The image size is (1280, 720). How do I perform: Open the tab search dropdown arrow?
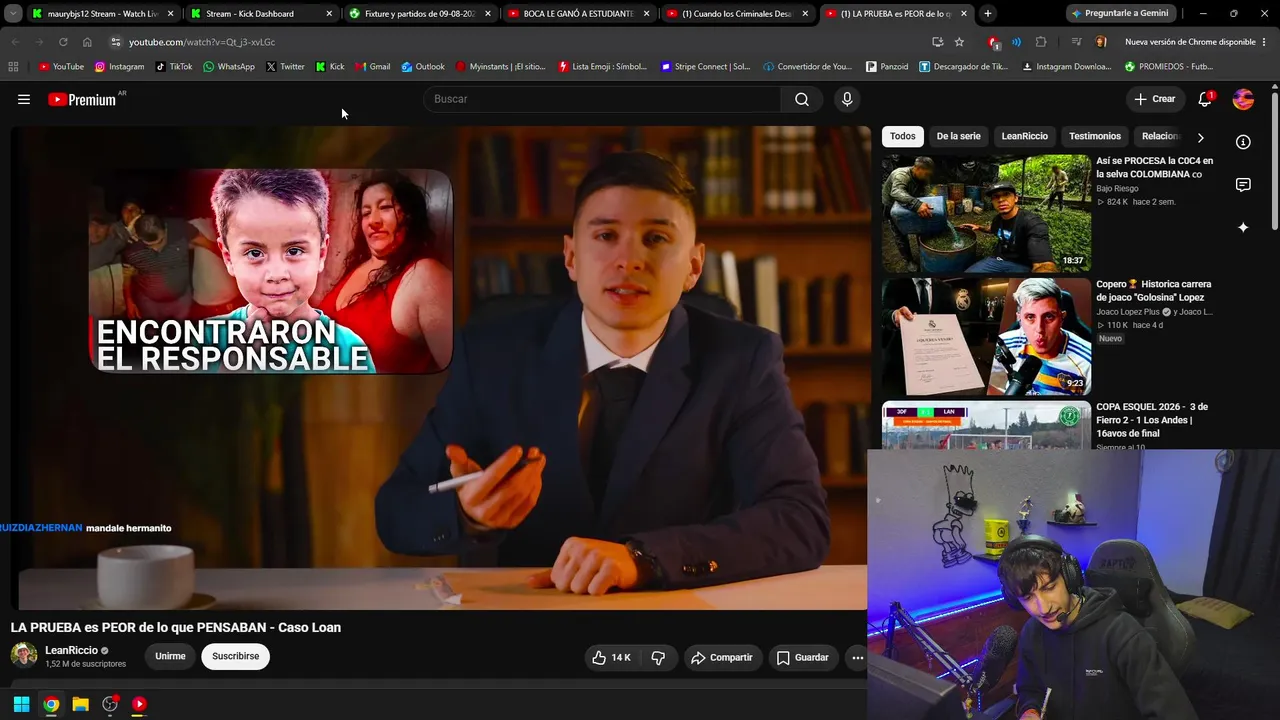[x=13, y=14]
